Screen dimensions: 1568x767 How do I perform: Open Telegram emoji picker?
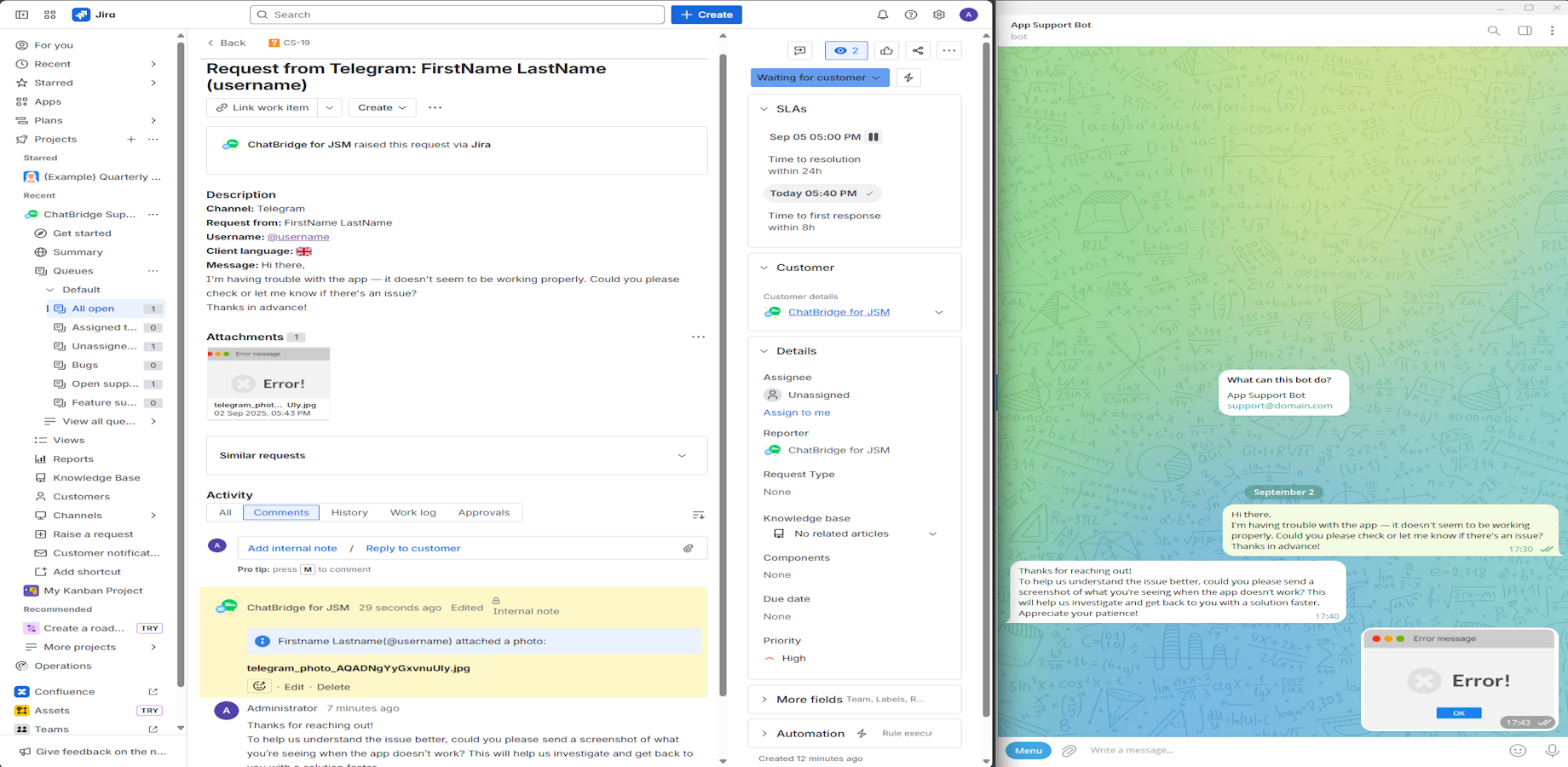[1518, 750]
